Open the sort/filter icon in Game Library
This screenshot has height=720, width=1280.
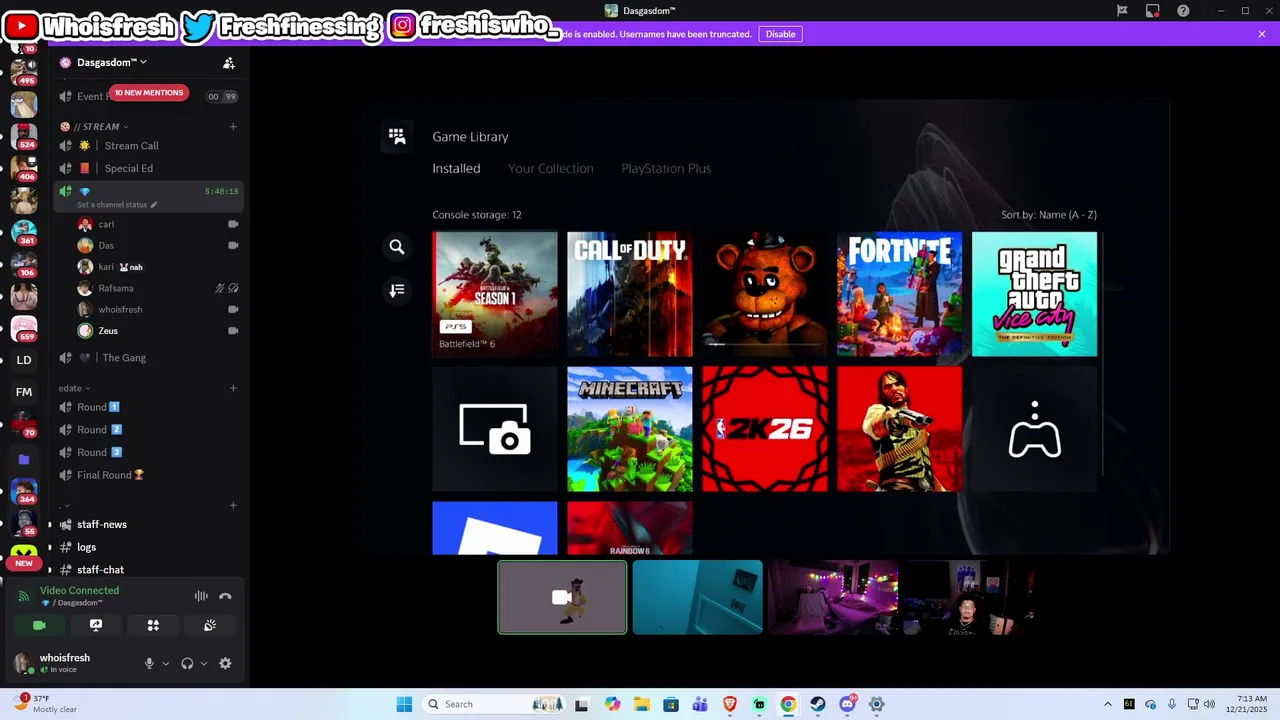pyautogui.click(x=397, y=290)
